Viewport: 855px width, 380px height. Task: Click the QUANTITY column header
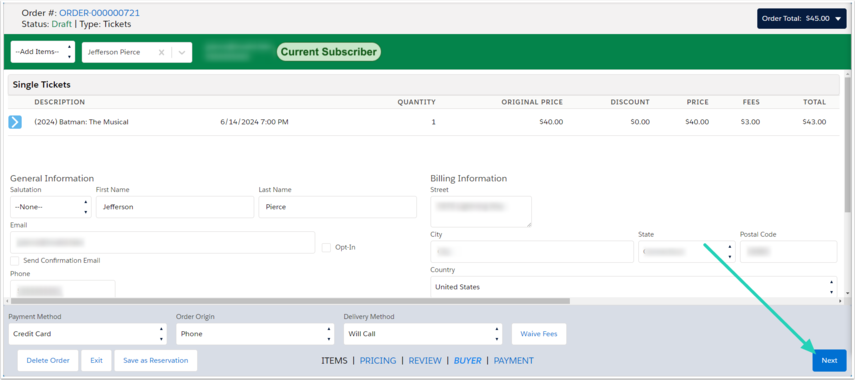click(x=416, y=102)
